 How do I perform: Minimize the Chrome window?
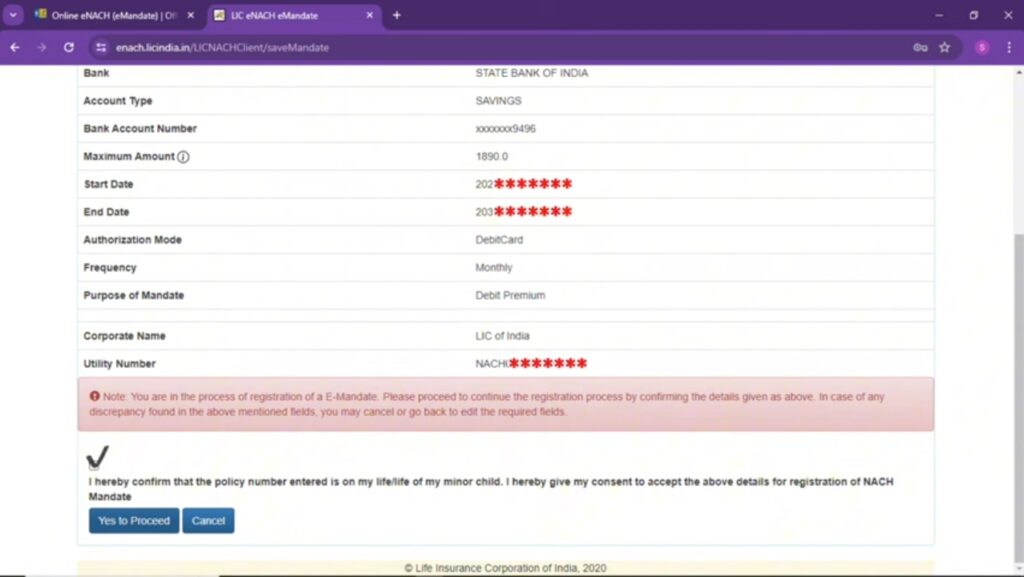939,15
